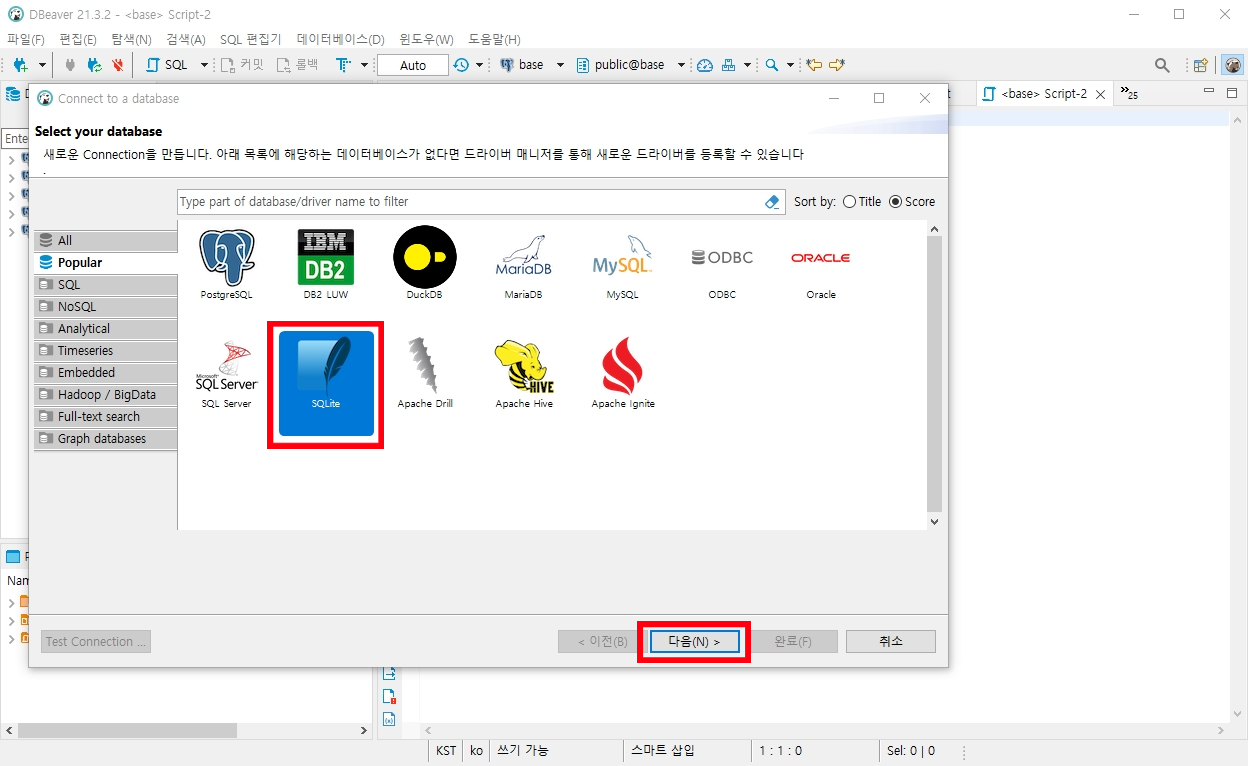Select the Apache Drill driver
This screenshot has width=1248, height=766.
click(425, 375)
